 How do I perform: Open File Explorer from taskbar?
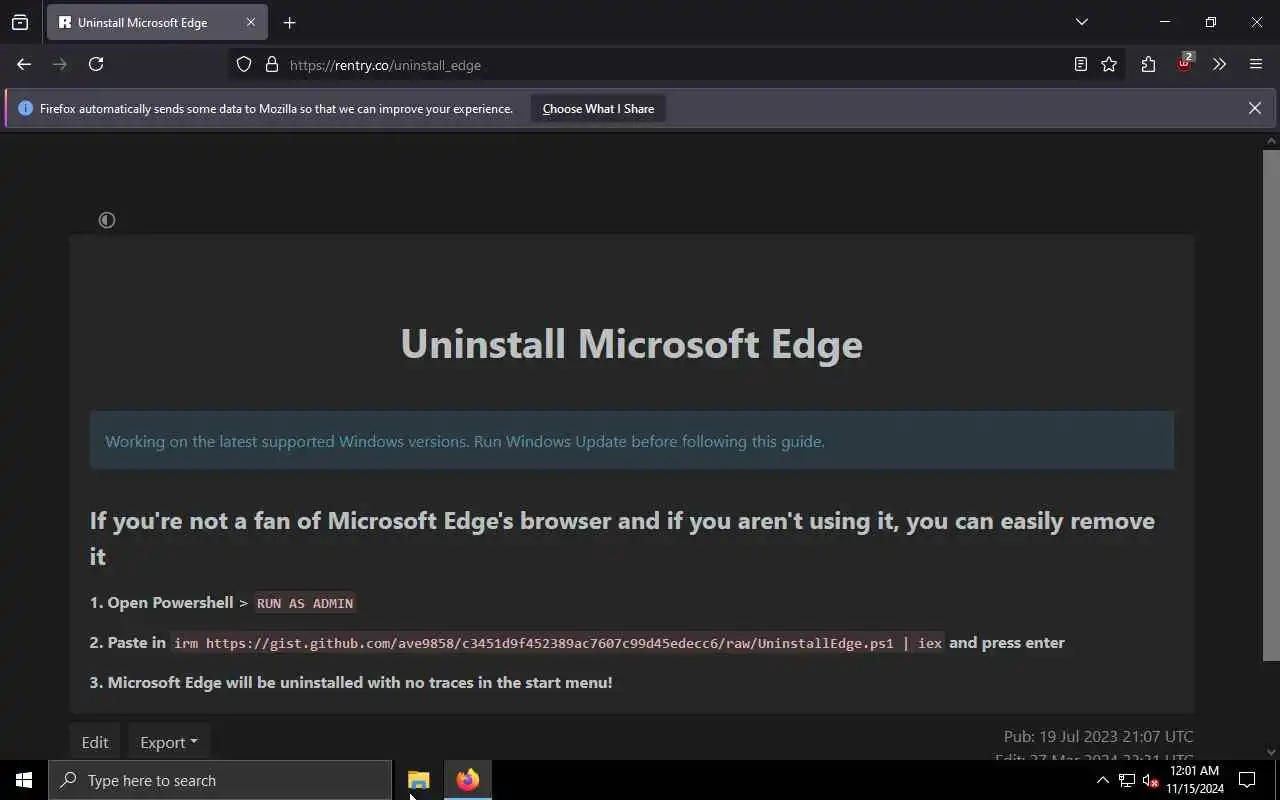click(419, 780)
